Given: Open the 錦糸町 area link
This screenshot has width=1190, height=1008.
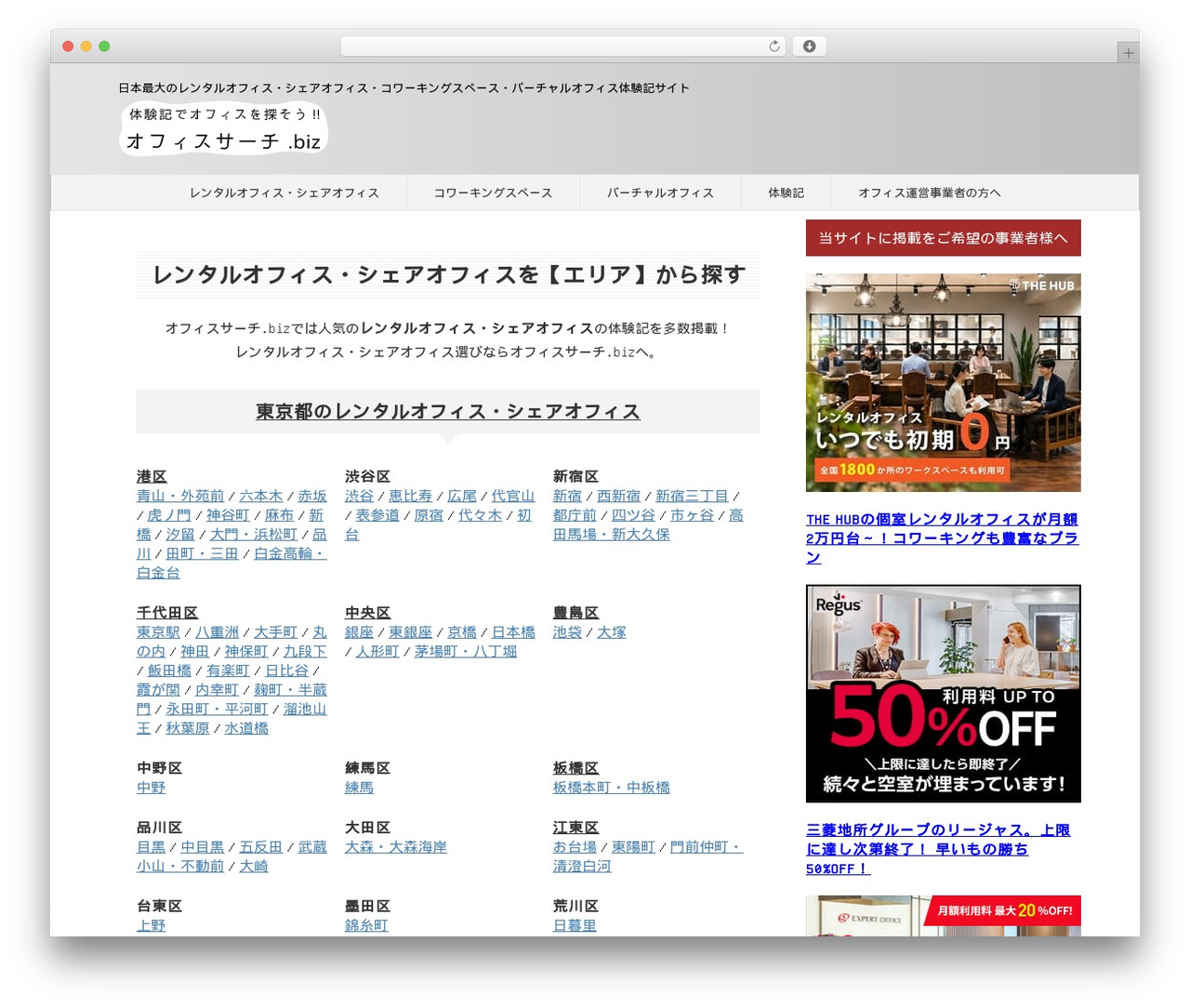Looking at the screenshot, I should click(x=366, y=925).
